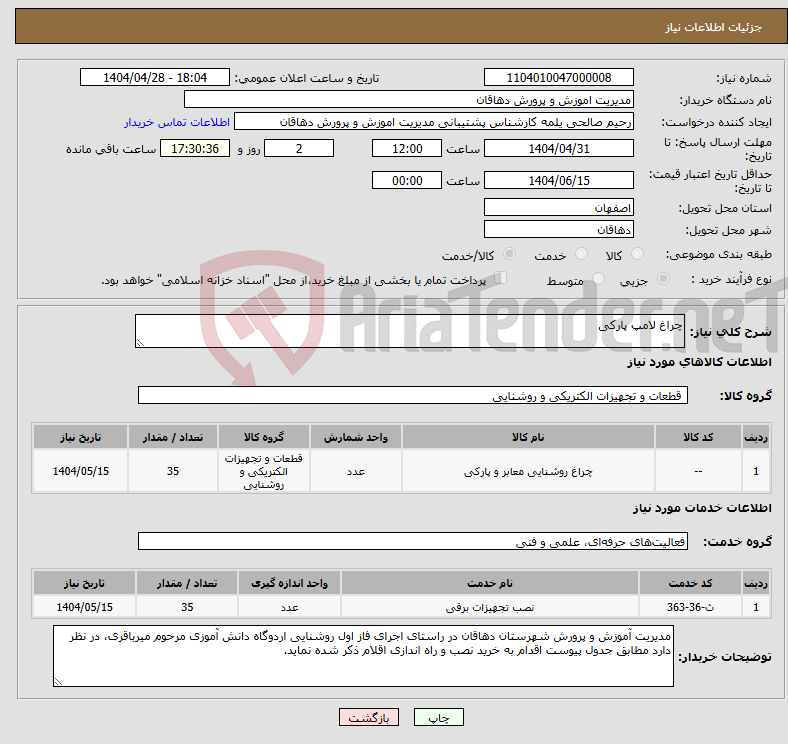Click the remaining days field showing 2

tap(299, 148)
